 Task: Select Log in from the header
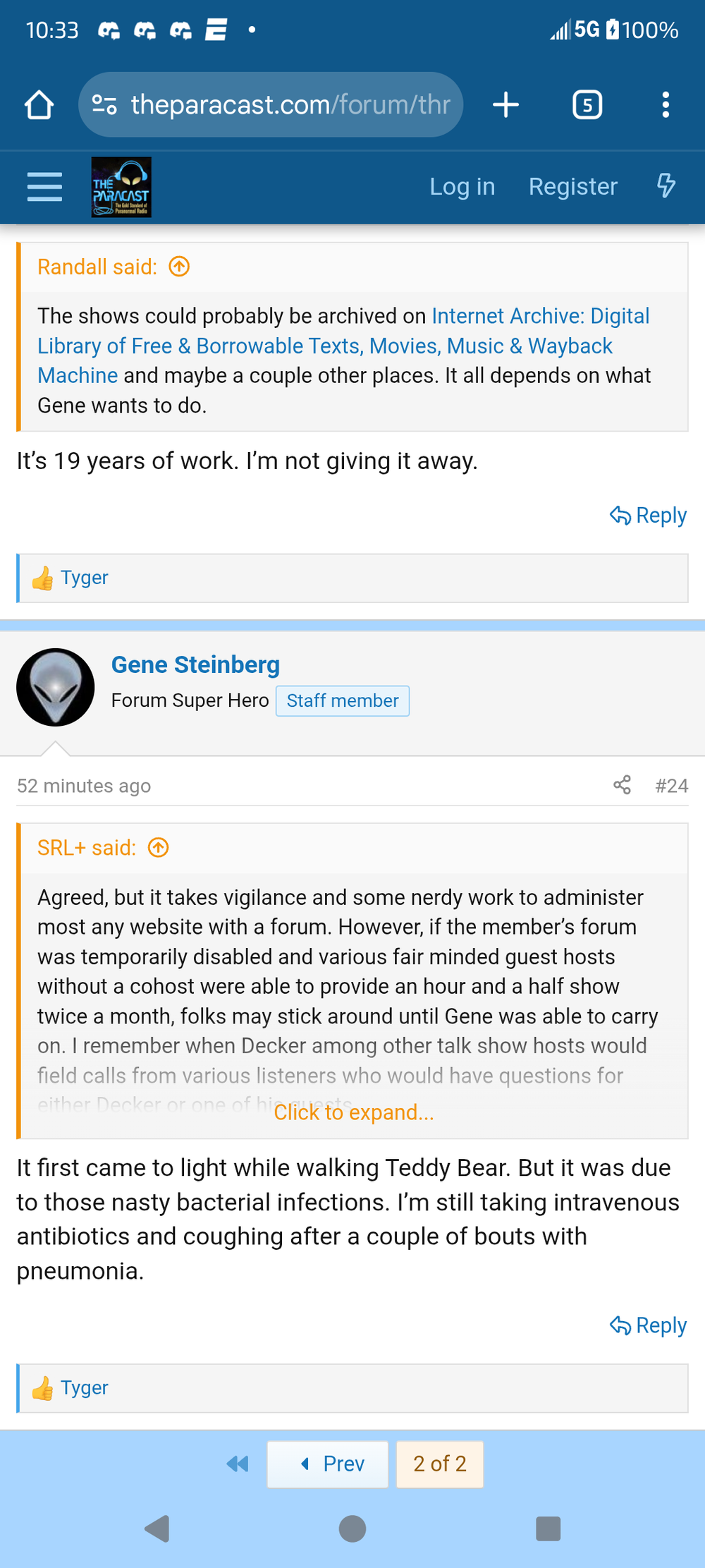462,187
